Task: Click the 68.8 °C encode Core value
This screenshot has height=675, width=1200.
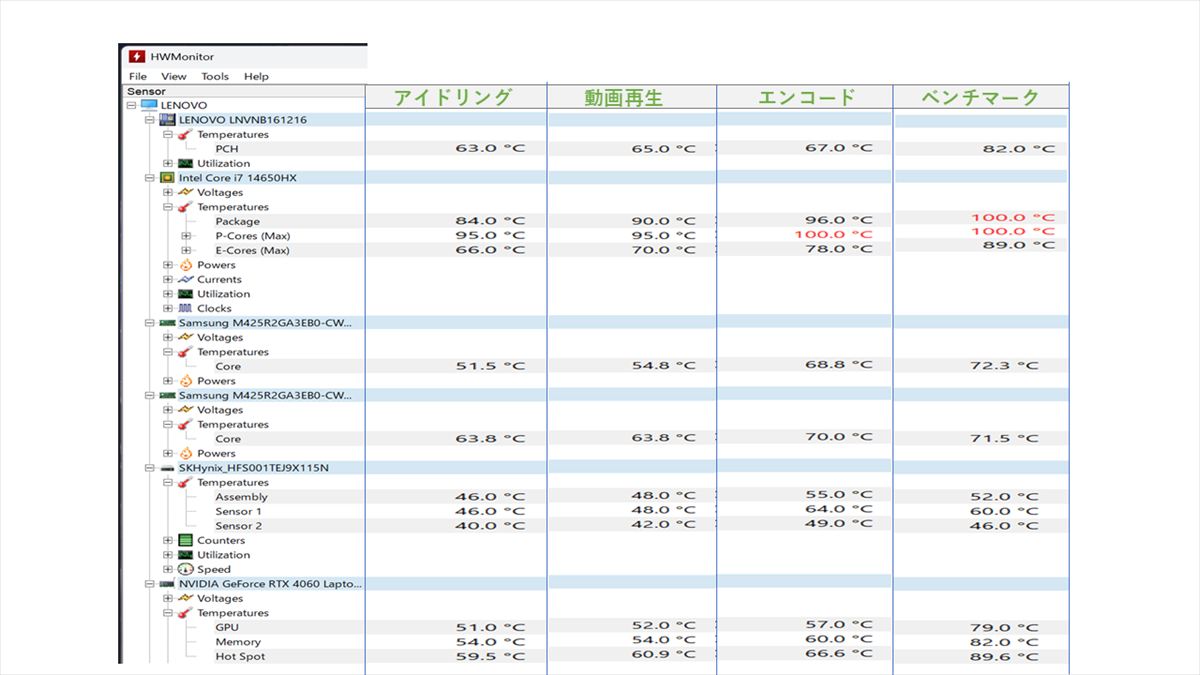Action: point(838,365)
